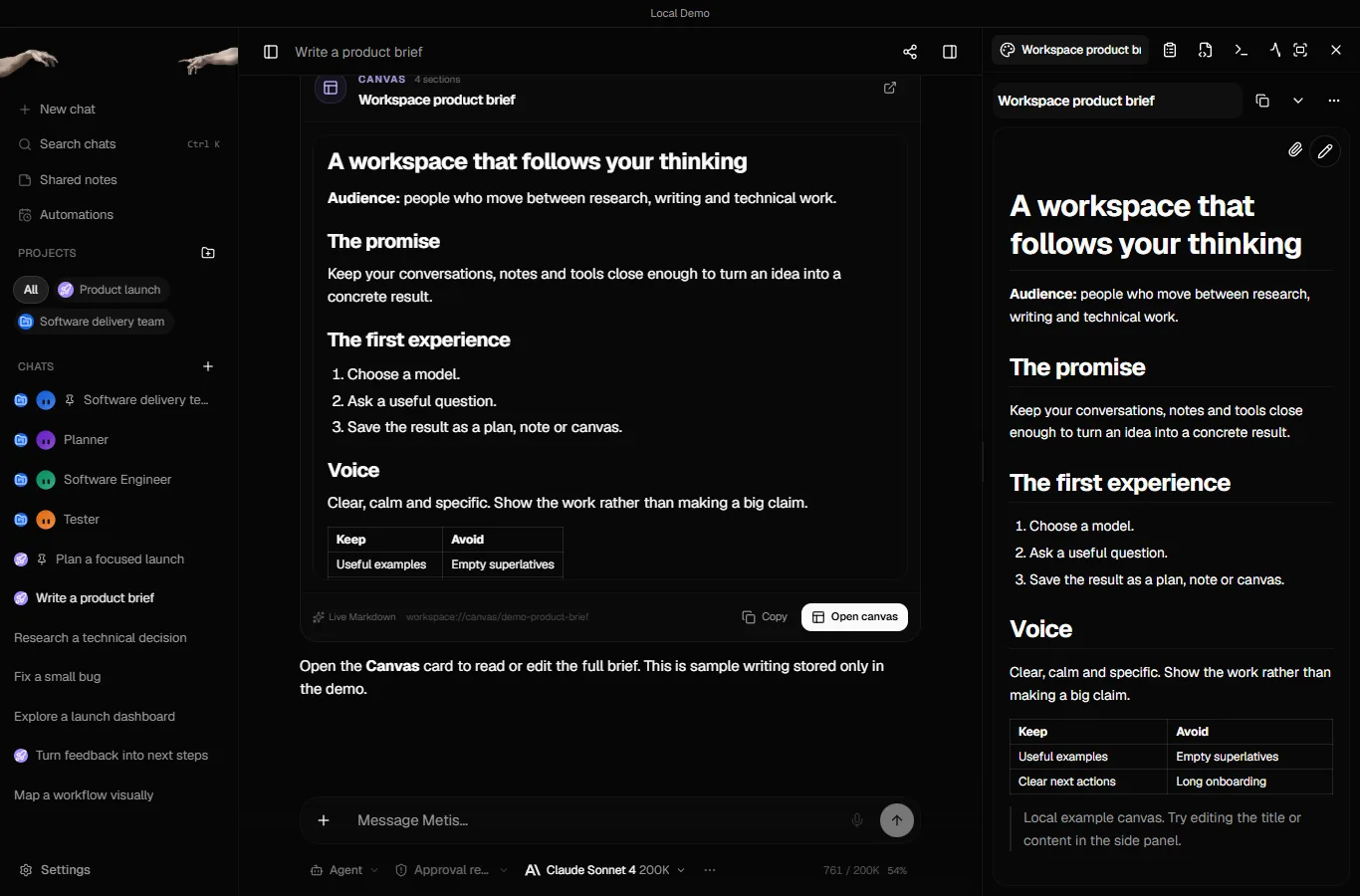Open the side panel three-dots more menu
The height and width of the screenshot is (896, 1360).
point(1334,101)
